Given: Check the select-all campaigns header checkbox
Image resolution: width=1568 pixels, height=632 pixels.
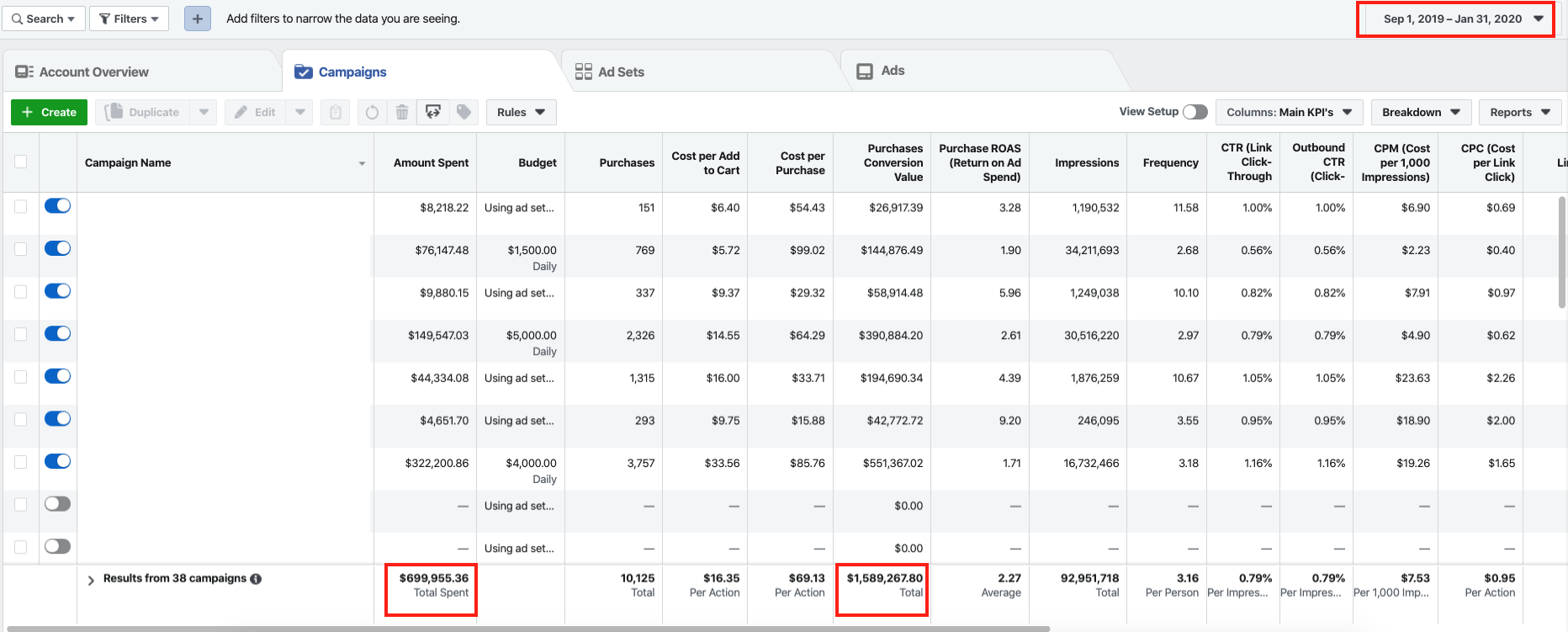Looking at the screenshot, I should pos(21,162).
